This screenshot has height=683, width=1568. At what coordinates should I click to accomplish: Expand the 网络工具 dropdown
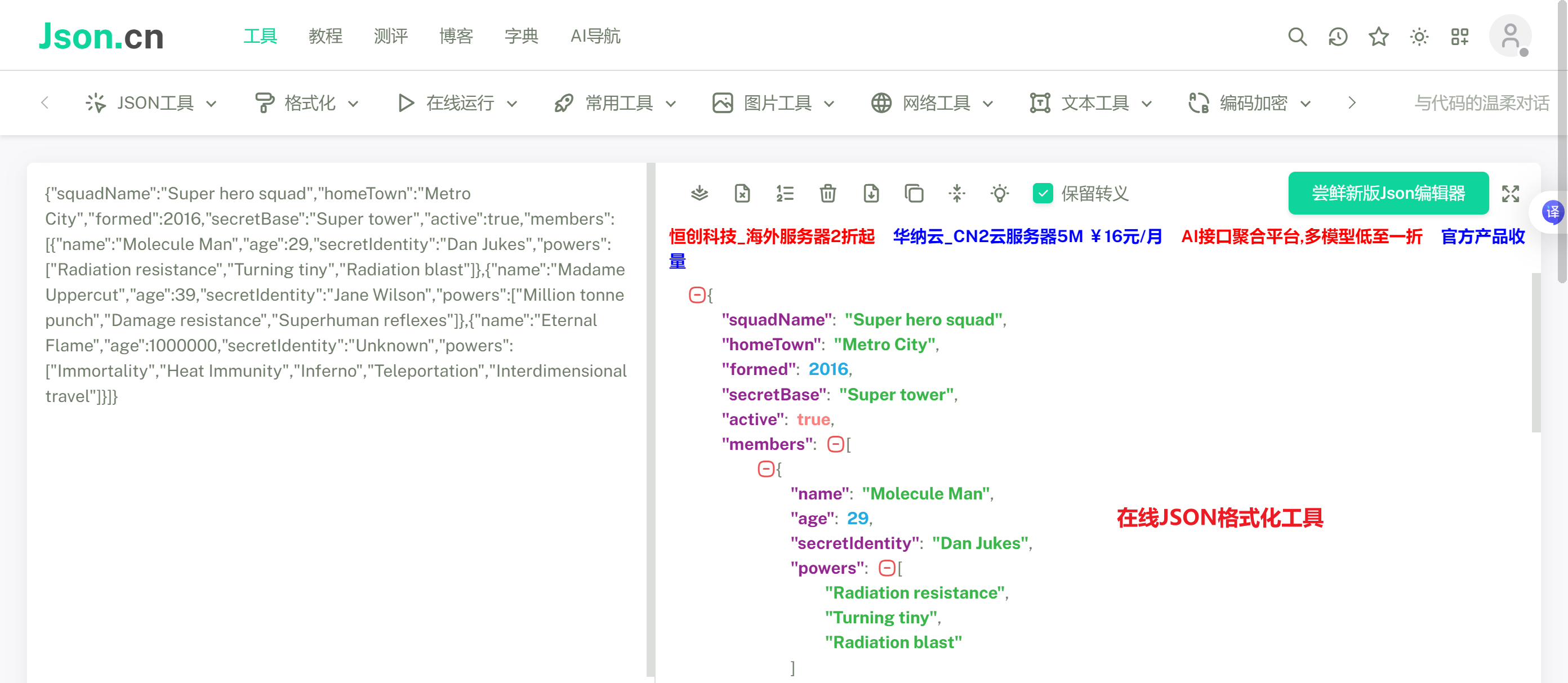tap(932, 102)
